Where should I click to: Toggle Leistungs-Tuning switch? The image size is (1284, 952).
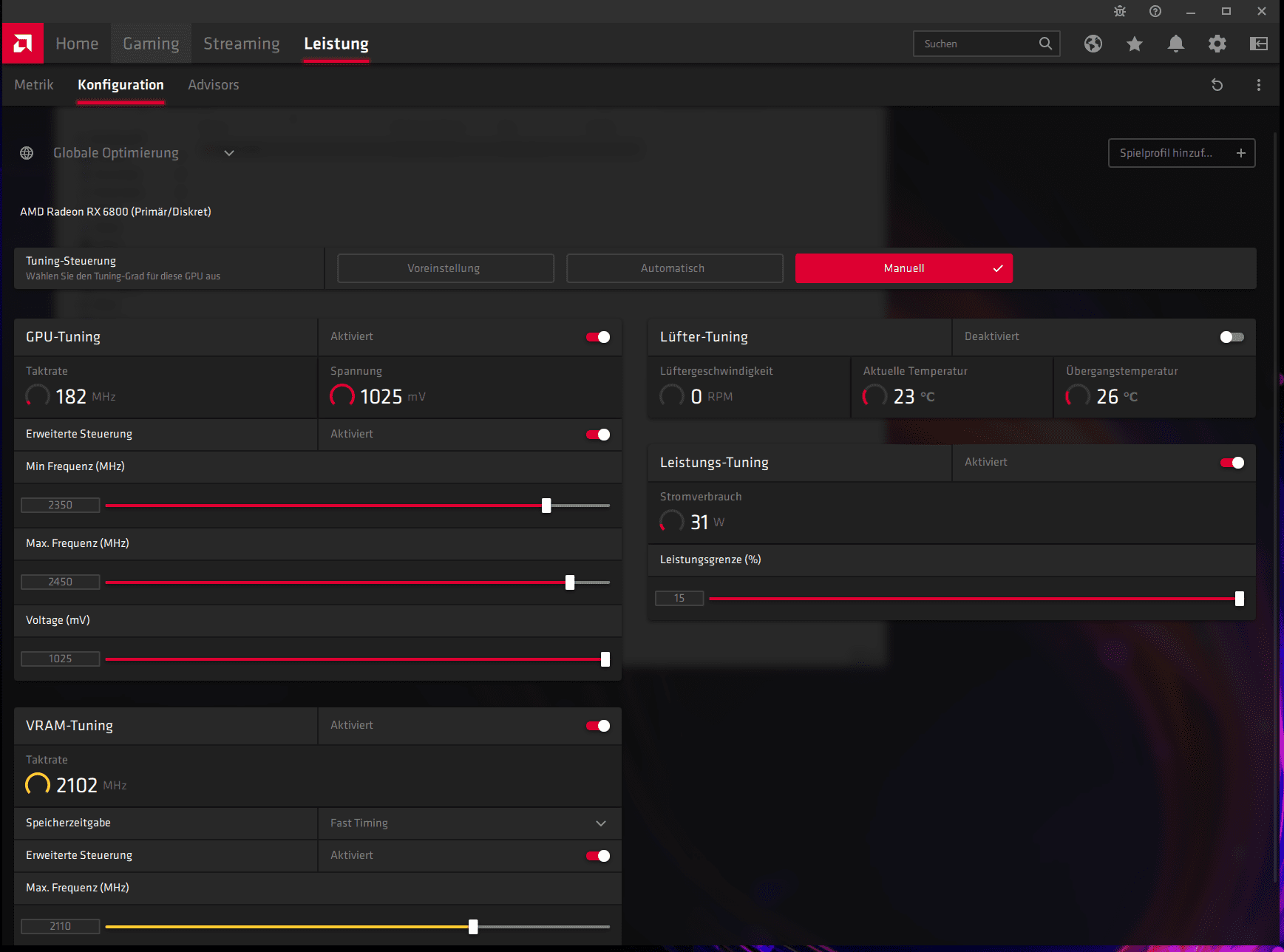point(1232,463)
